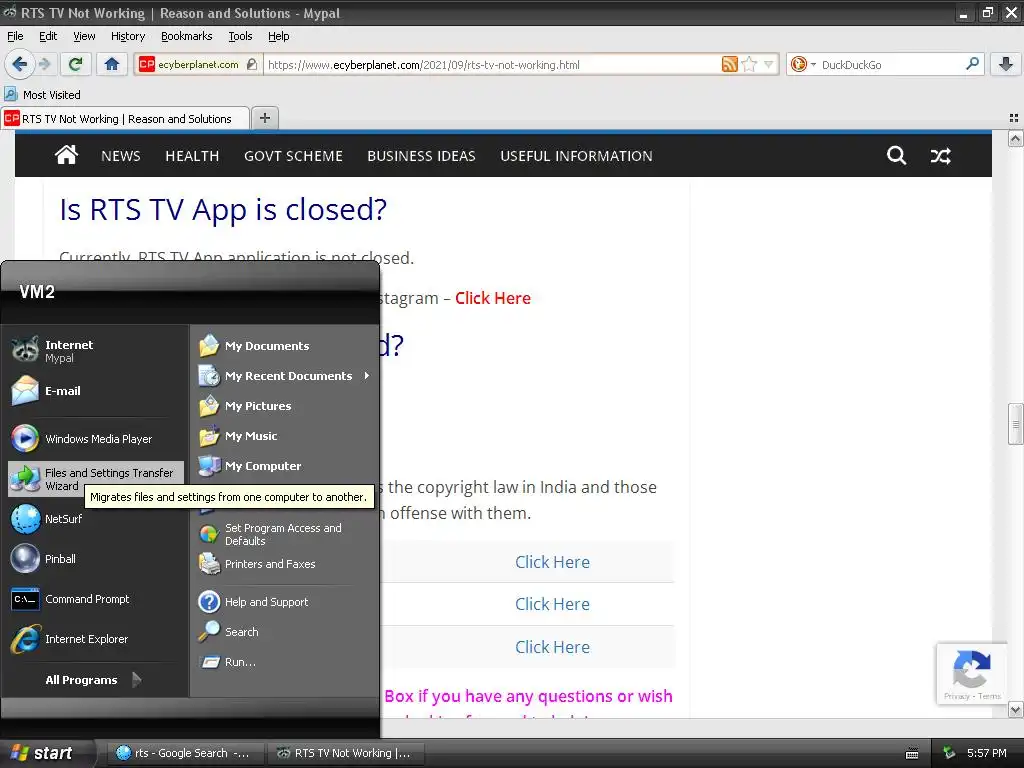1024x768 pixels.
Task: Open the Downloads arrow button
Action: point(1006,64)
